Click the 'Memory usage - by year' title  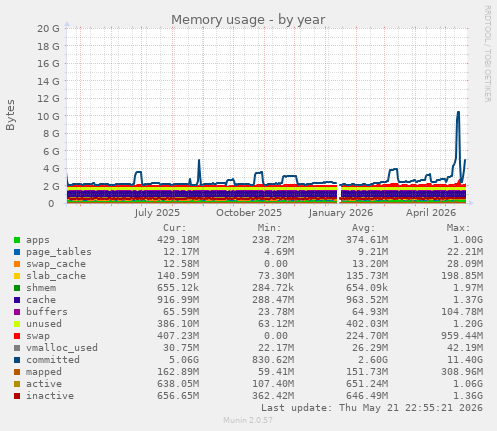click(248, 20)
